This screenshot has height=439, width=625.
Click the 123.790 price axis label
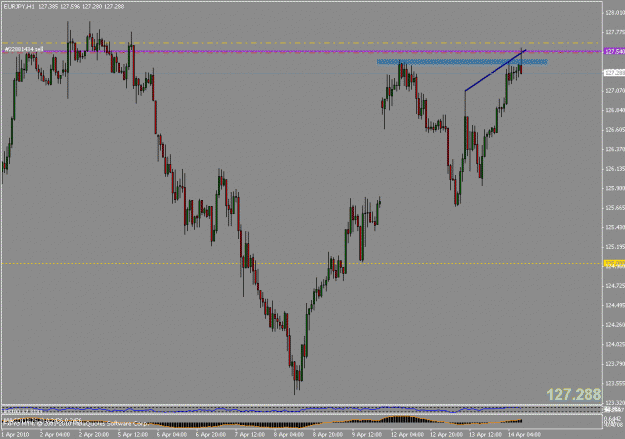[615, 364]
